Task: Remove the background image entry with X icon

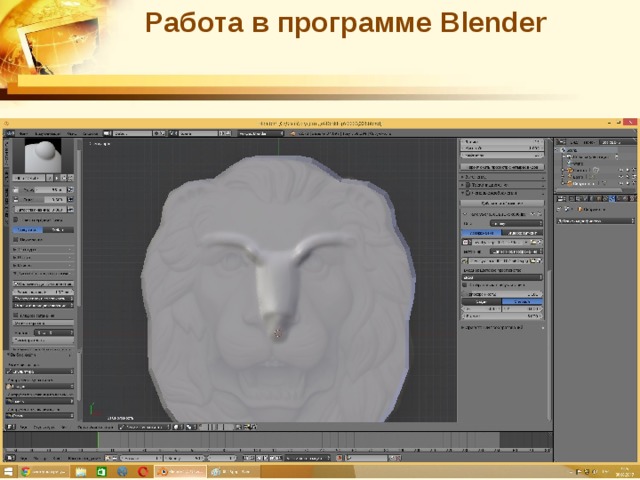Action: (x=540, y=214)
